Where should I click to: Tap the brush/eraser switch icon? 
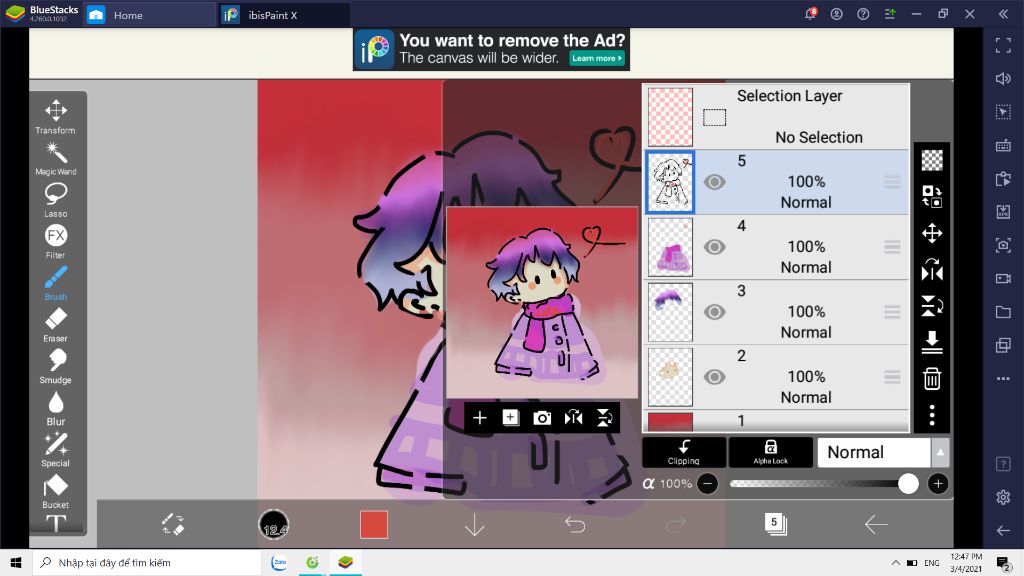[173, 524]
